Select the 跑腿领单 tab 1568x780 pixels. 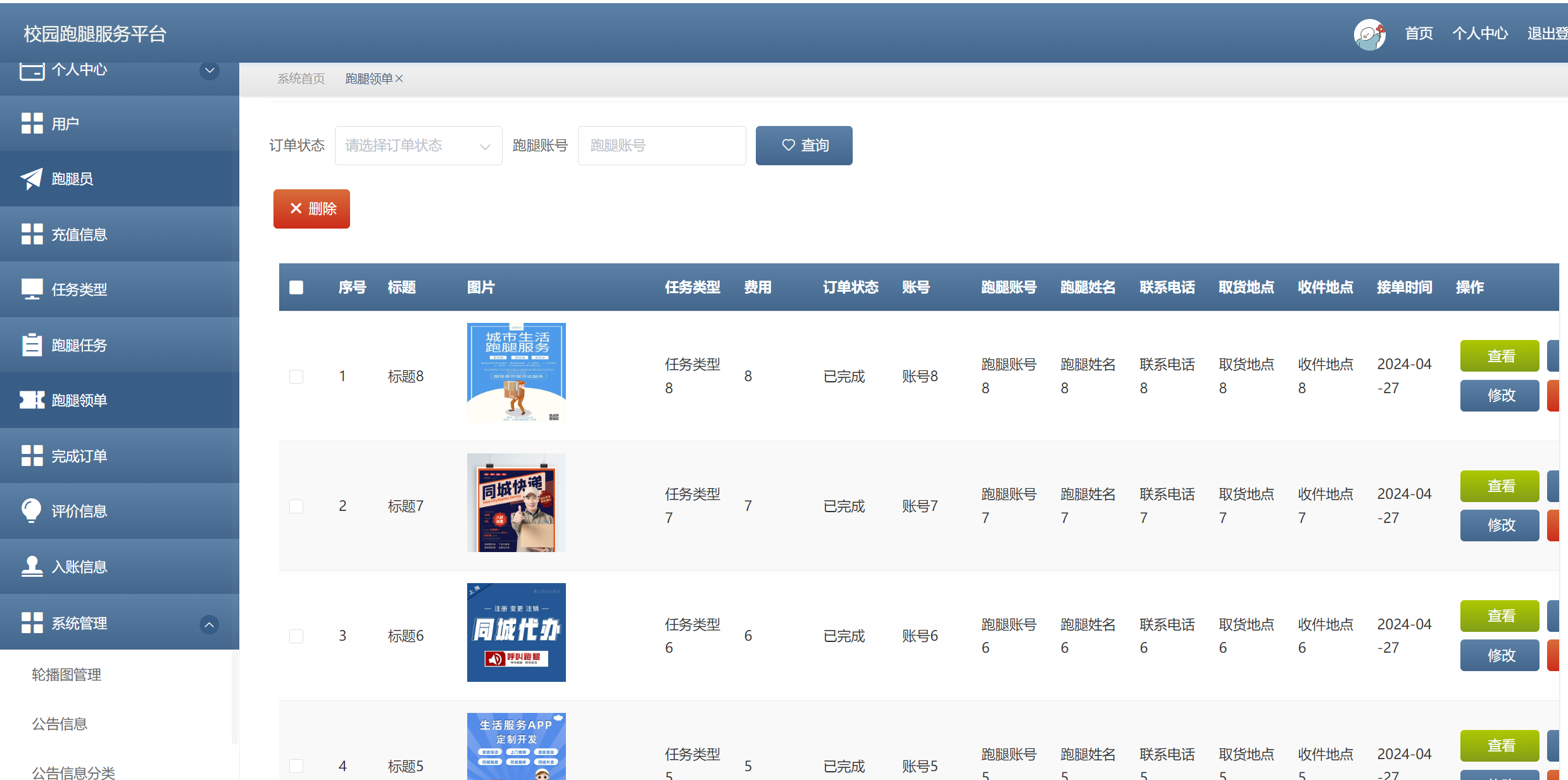[x=369, y=79]
